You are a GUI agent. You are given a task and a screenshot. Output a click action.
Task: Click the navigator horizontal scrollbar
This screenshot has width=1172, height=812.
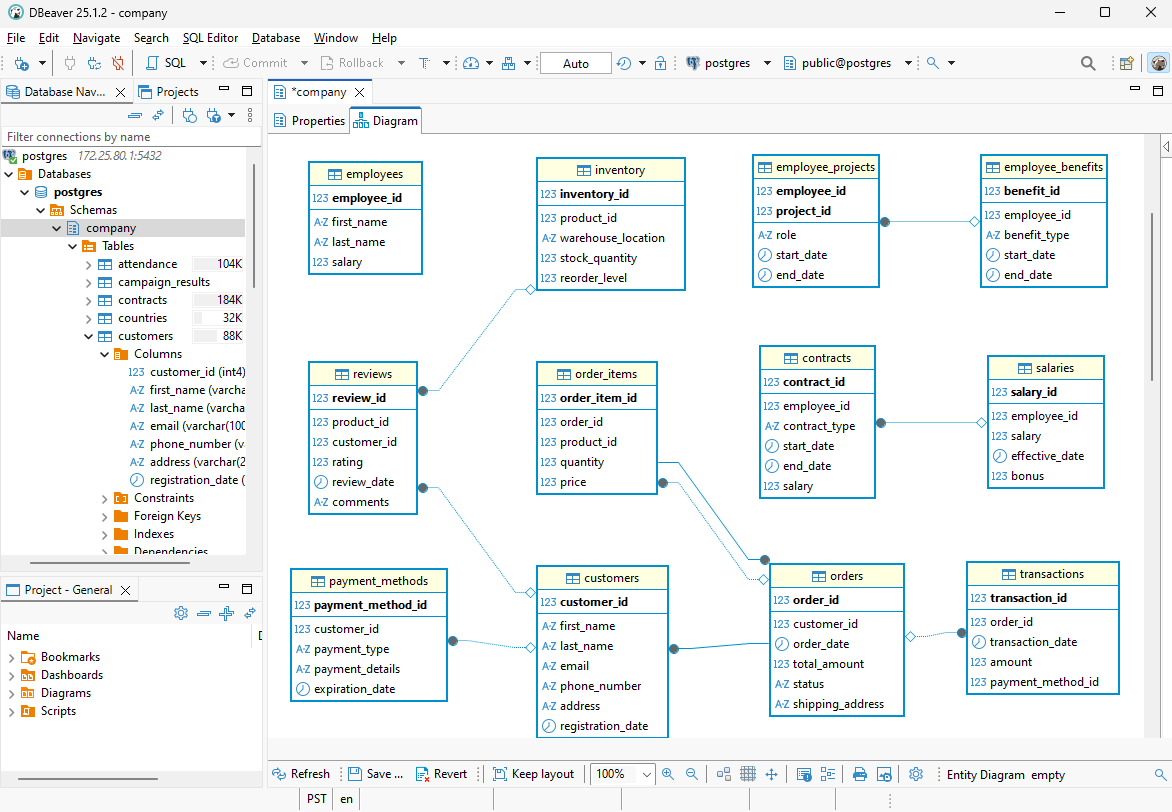coord(110,563)
